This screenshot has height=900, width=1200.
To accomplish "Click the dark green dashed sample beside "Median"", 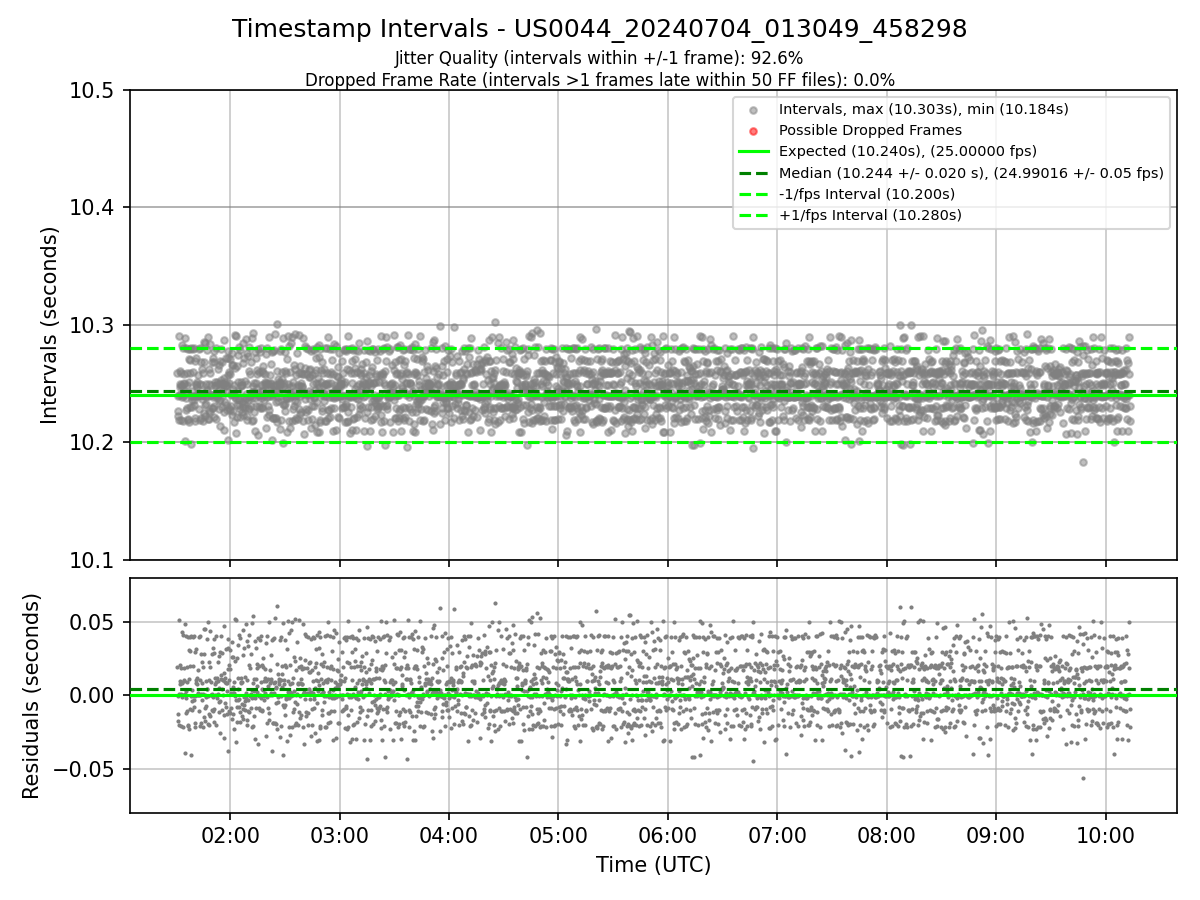I will (x=754, y=172).
